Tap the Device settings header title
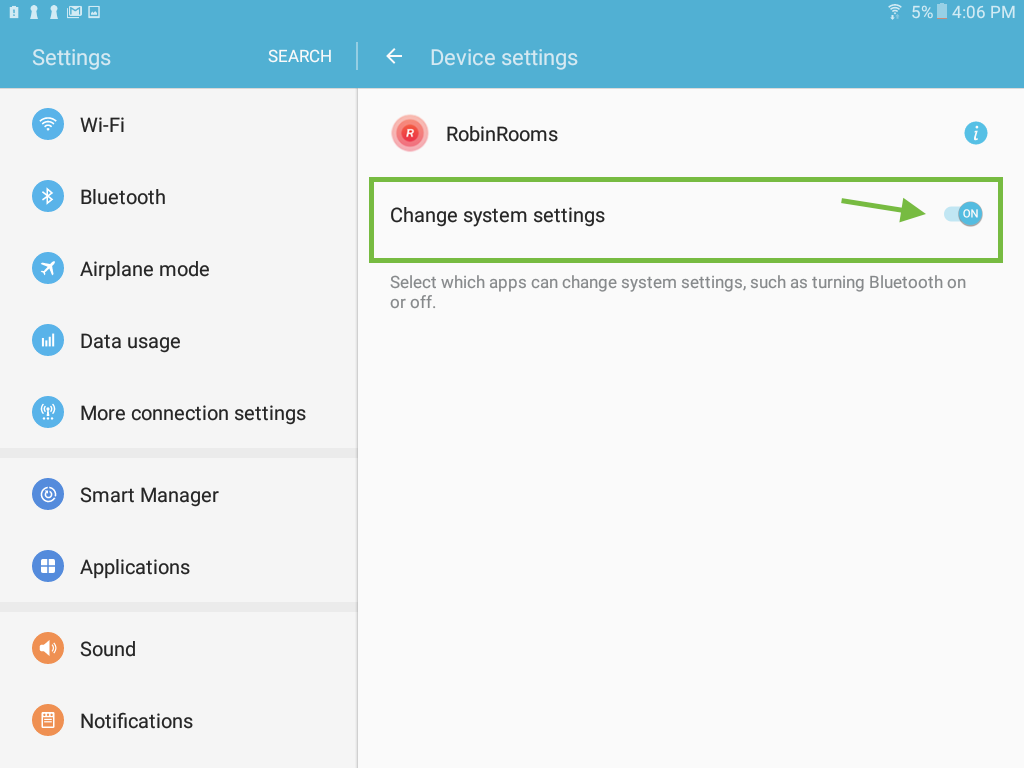 (x=504, y=57)
